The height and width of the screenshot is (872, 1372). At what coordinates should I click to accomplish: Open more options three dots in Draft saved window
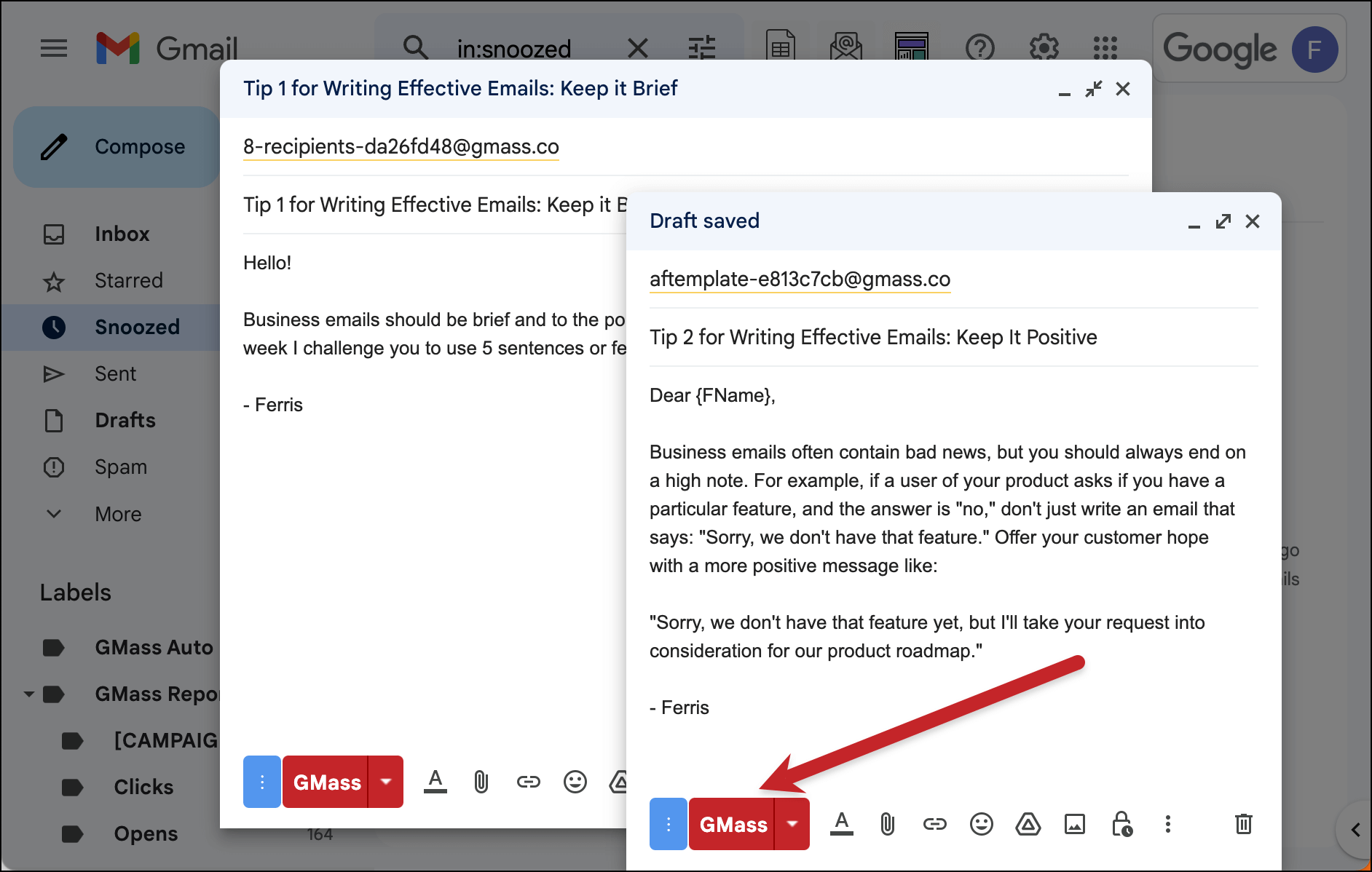(1168, 825)
